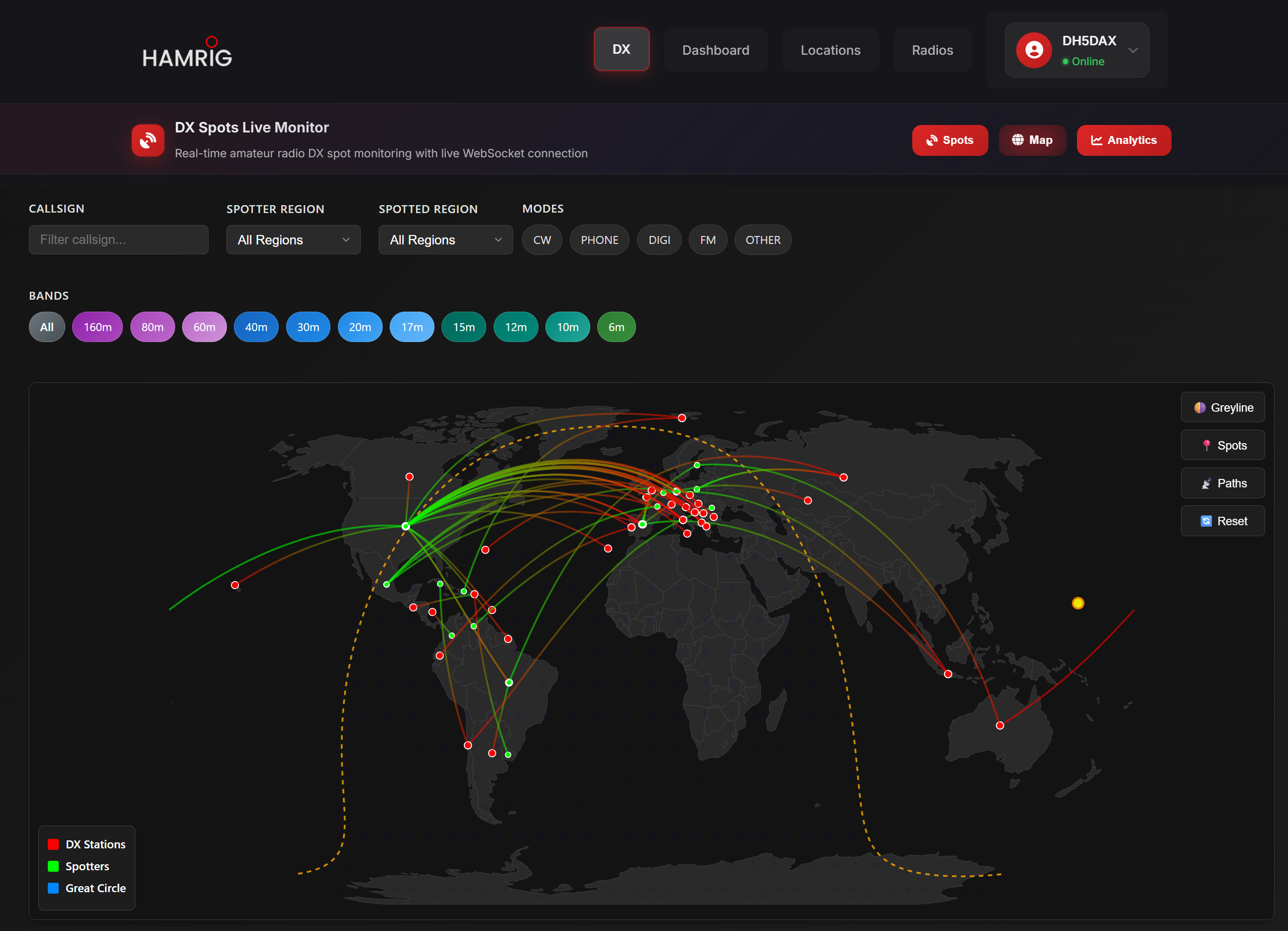The height and width of the screenshot is (931, 1288).
Task: Open the Radios tab
Action: 932,50
